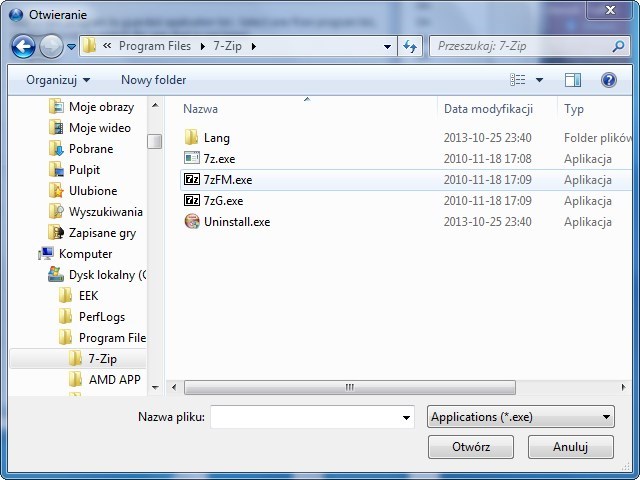Sort files by the Nazwa column

click(200, 109)
